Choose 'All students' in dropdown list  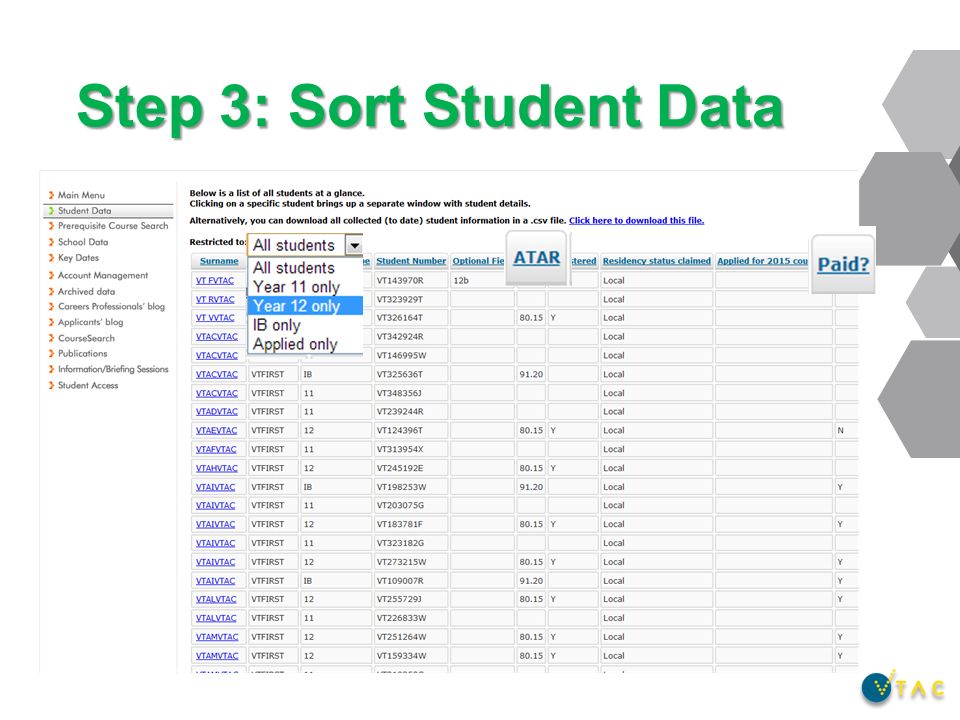tap(294, 268)
